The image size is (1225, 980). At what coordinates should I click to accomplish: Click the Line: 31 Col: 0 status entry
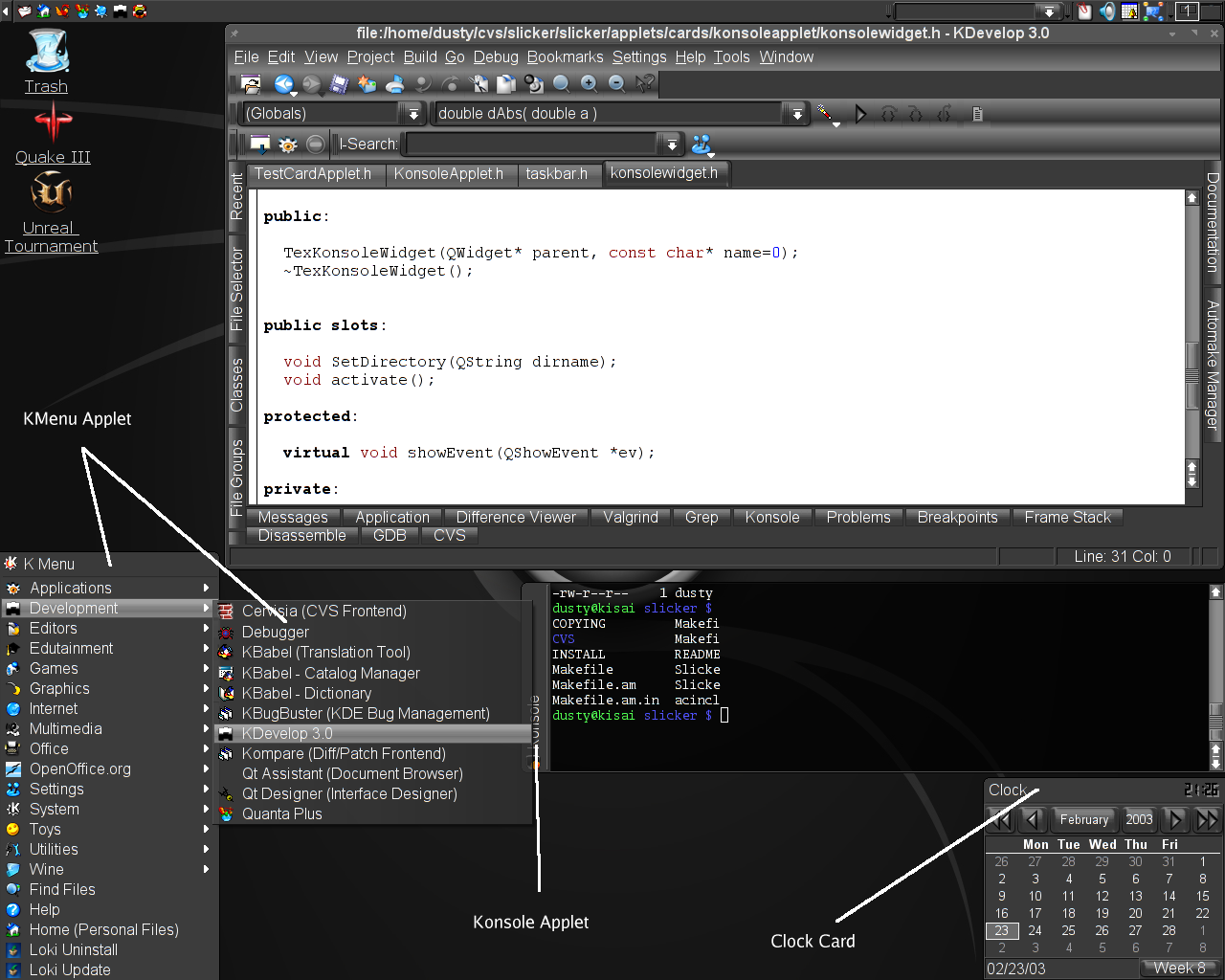pyautogui.click(x=1123, y=556)
